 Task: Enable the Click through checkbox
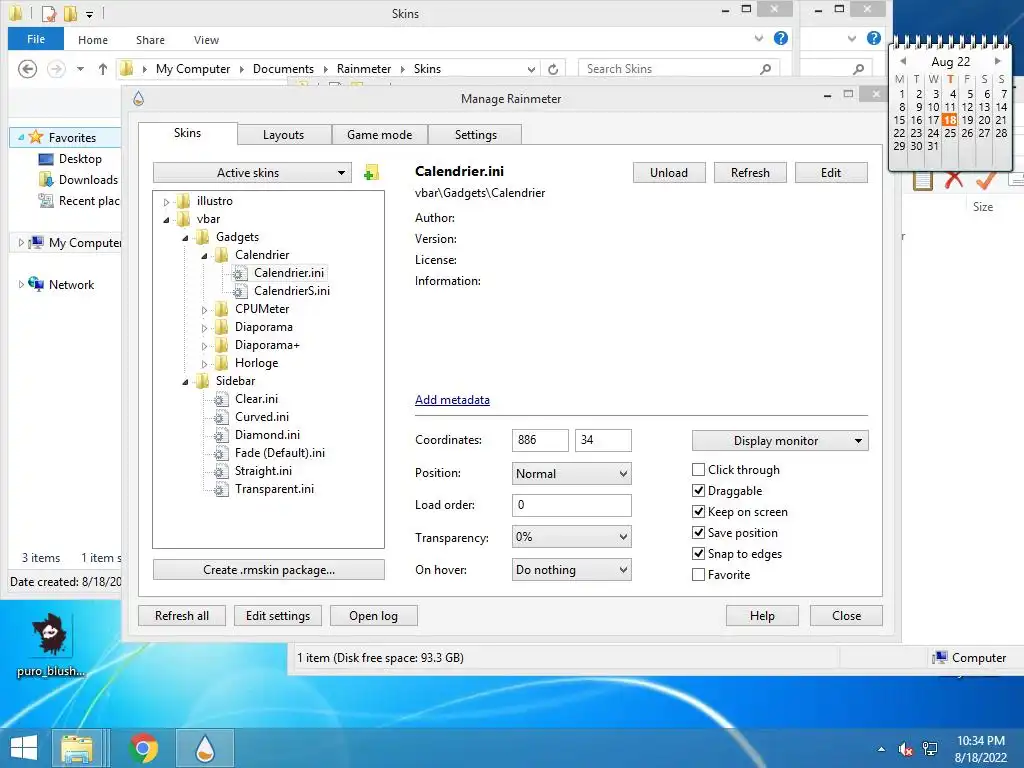pyautogui.click(x=698, y=470)
